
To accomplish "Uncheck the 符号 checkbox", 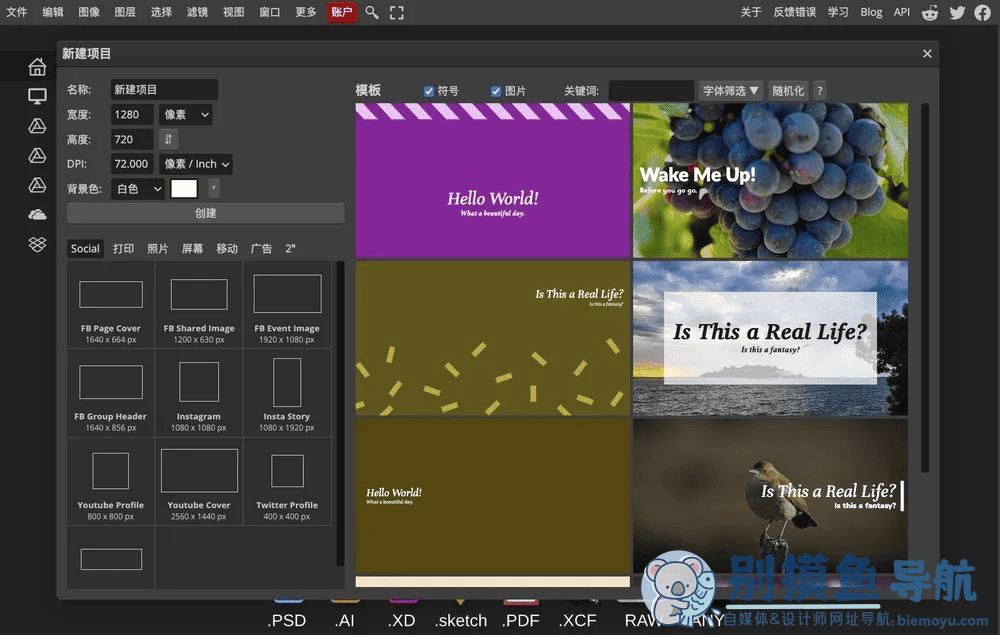I will click(429, 91).
